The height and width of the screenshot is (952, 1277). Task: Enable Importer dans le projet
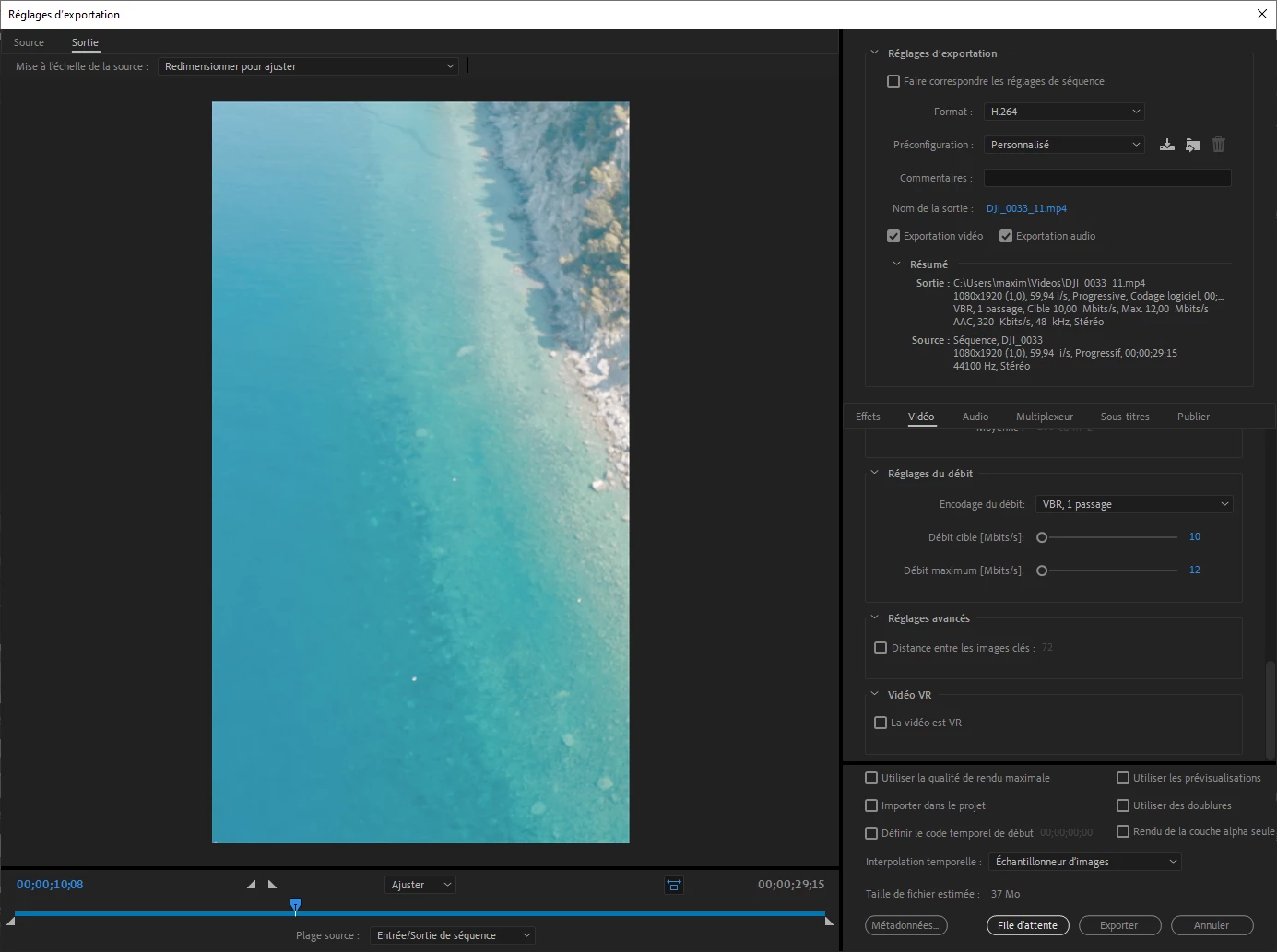click(871, 805)
